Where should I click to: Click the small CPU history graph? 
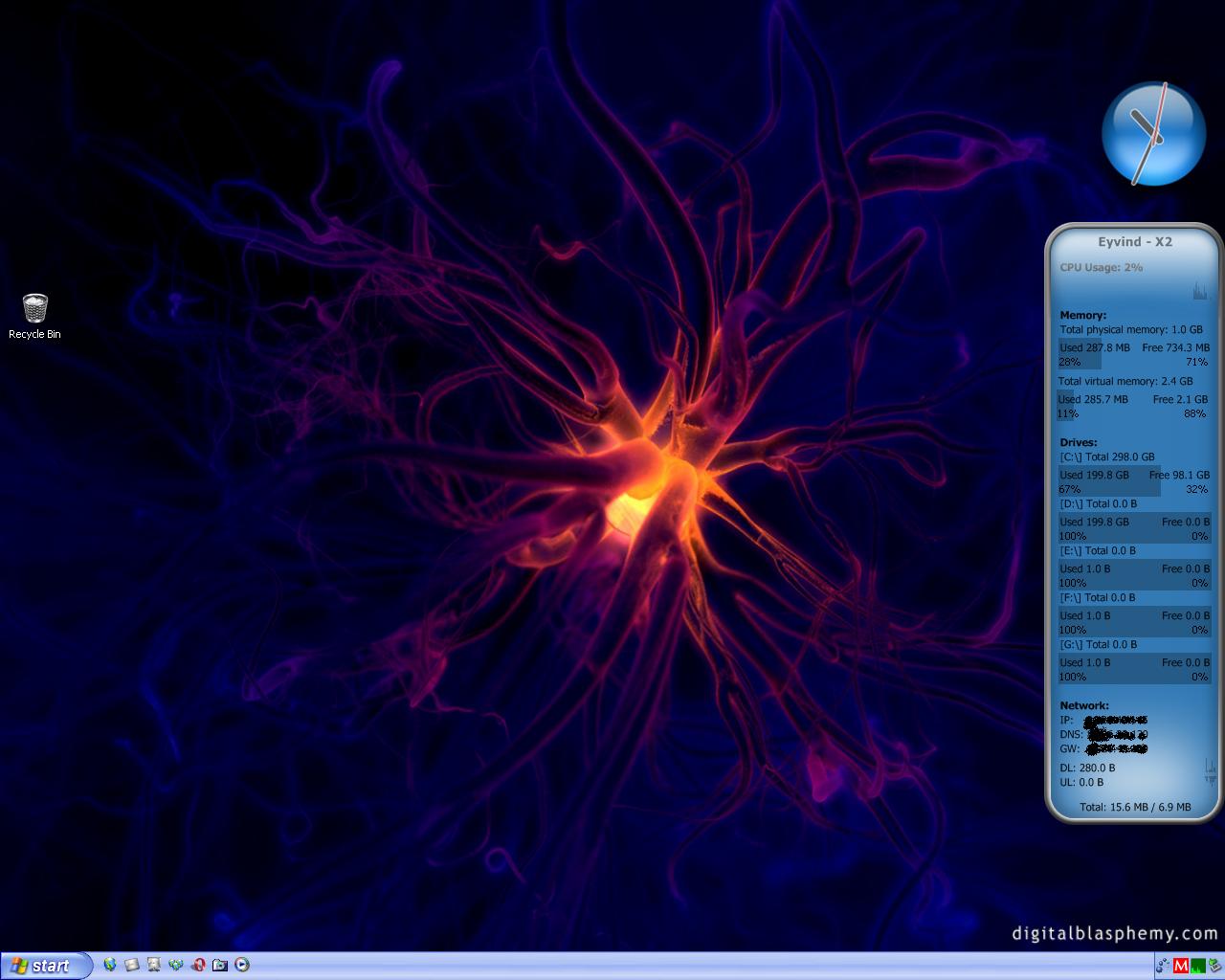pyautogui.click(x=1201, y=290)
